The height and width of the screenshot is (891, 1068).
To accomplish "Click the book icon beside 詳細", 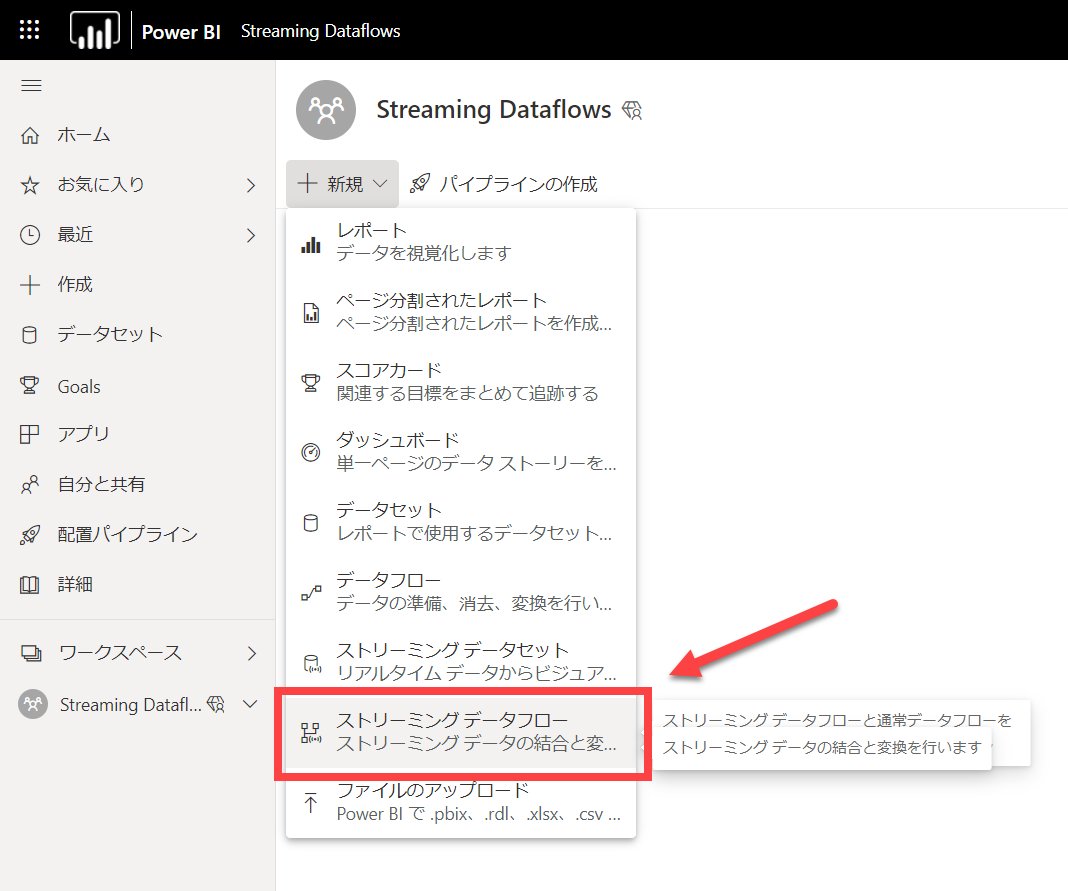I will [29, 585].
